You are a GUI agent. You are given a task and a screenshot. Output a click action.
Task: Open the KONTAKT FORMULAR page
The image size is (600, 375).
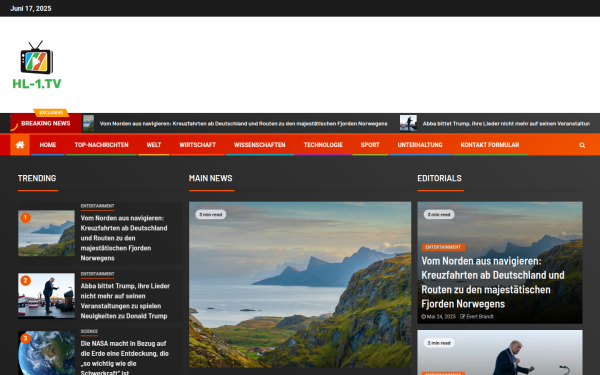point(490,145)
